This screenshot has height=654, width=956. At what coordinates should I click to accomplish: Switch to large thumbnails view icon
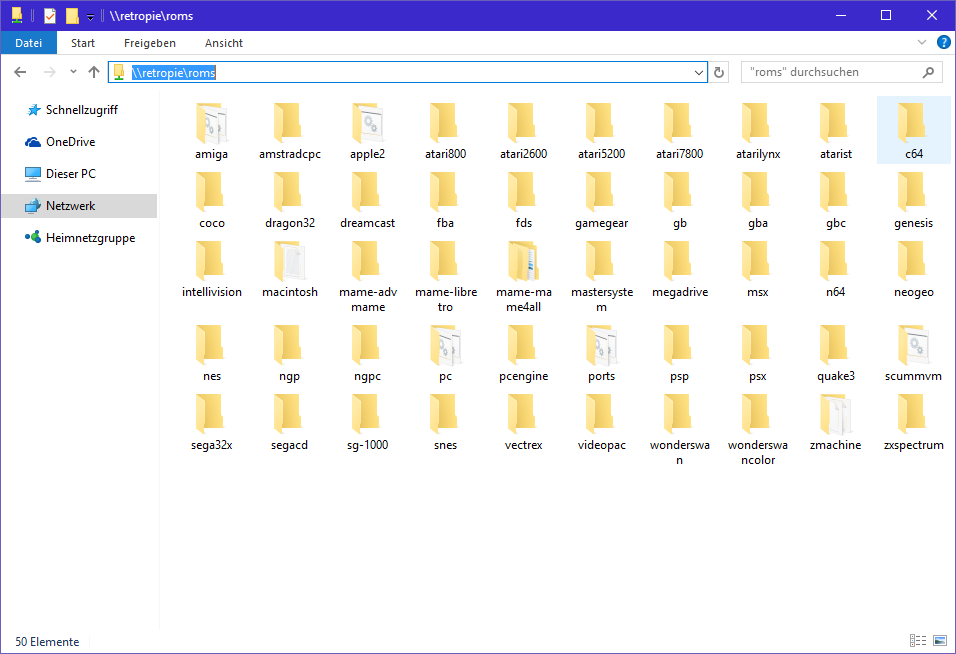point(939,640)
